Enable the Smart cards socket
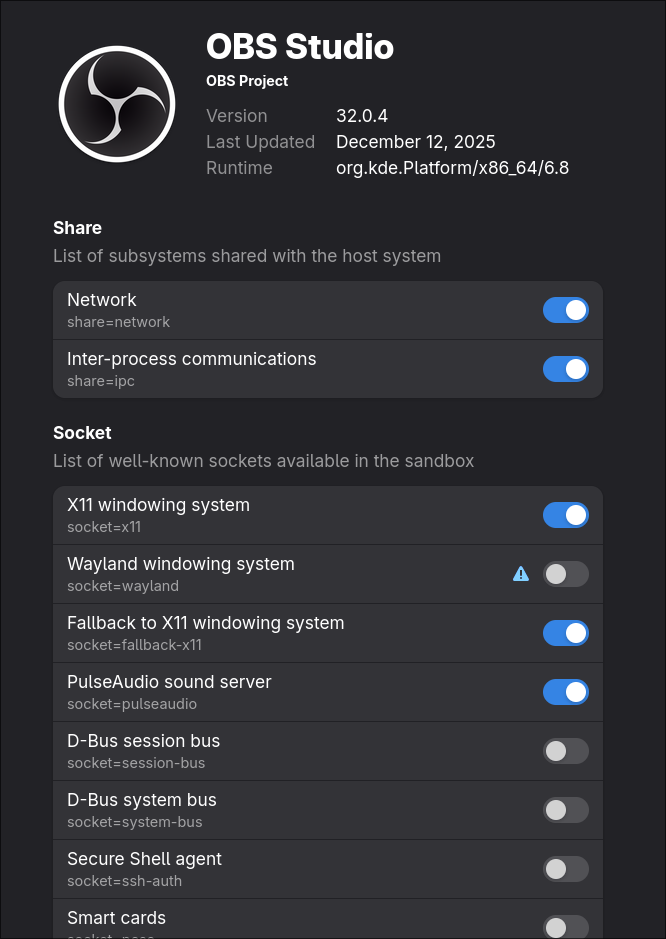This screenshot has height=939, width=666. 565,925
